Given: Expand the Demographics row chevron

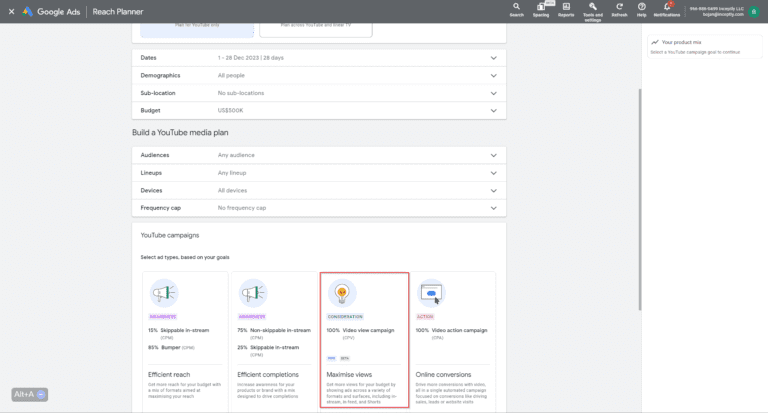Looking at the screenshot, I should coord(494,75).
